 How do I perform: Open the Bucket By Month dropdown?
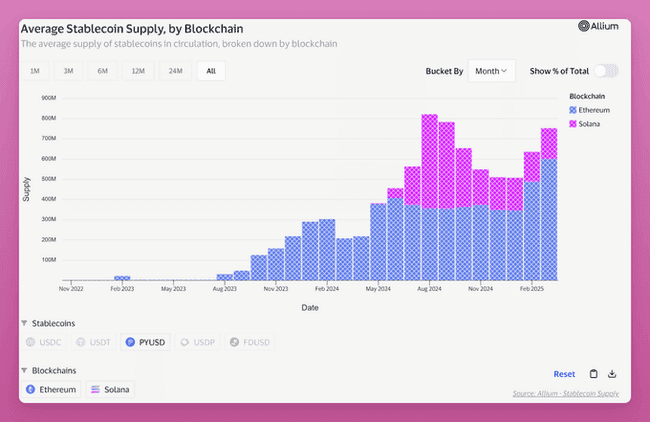click(492, 71)
